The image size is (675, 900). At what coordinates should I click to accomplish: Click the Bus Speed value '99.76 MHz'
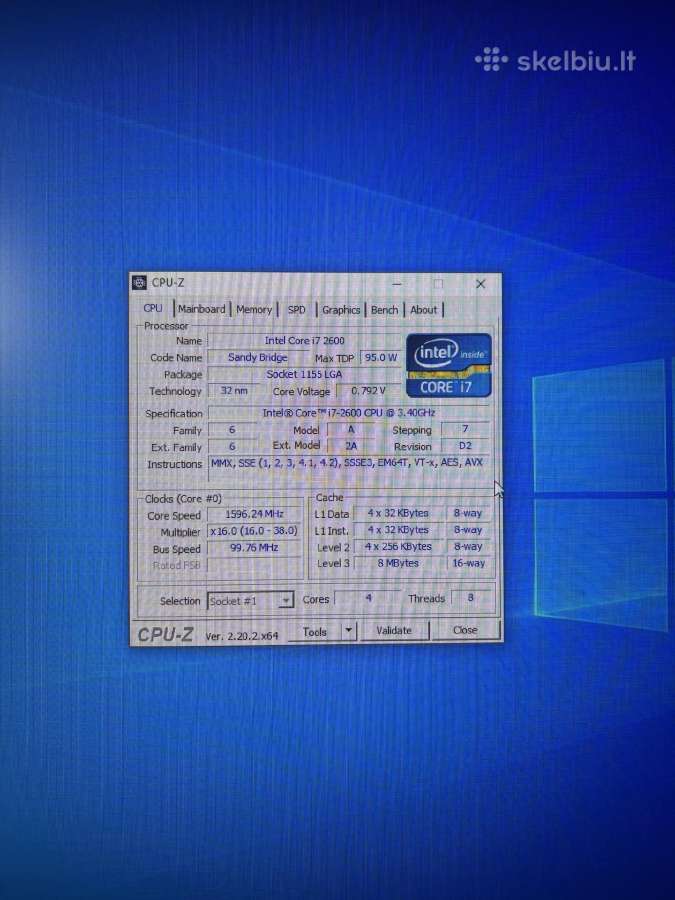[x=254, y=548]
